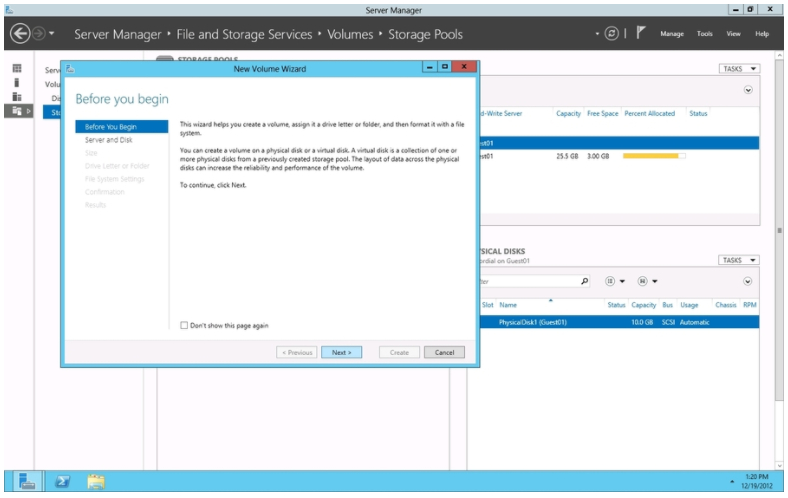
Task: Click the physical disks filter box
Action: 529,281
